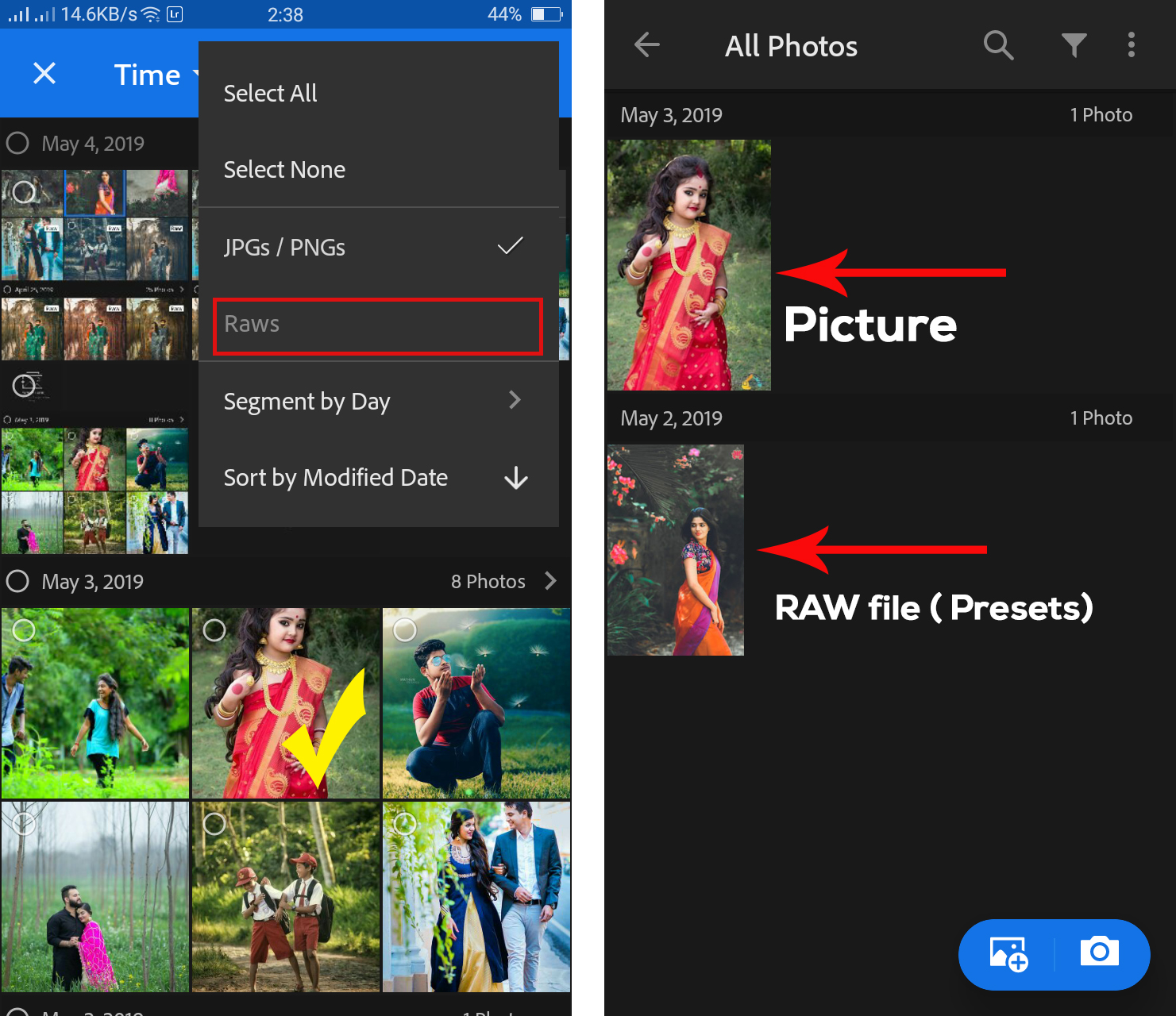This screenshot has width=1176, height=1016.
Task: Go back using the All Photos arrow
Action: coord(647,44)
